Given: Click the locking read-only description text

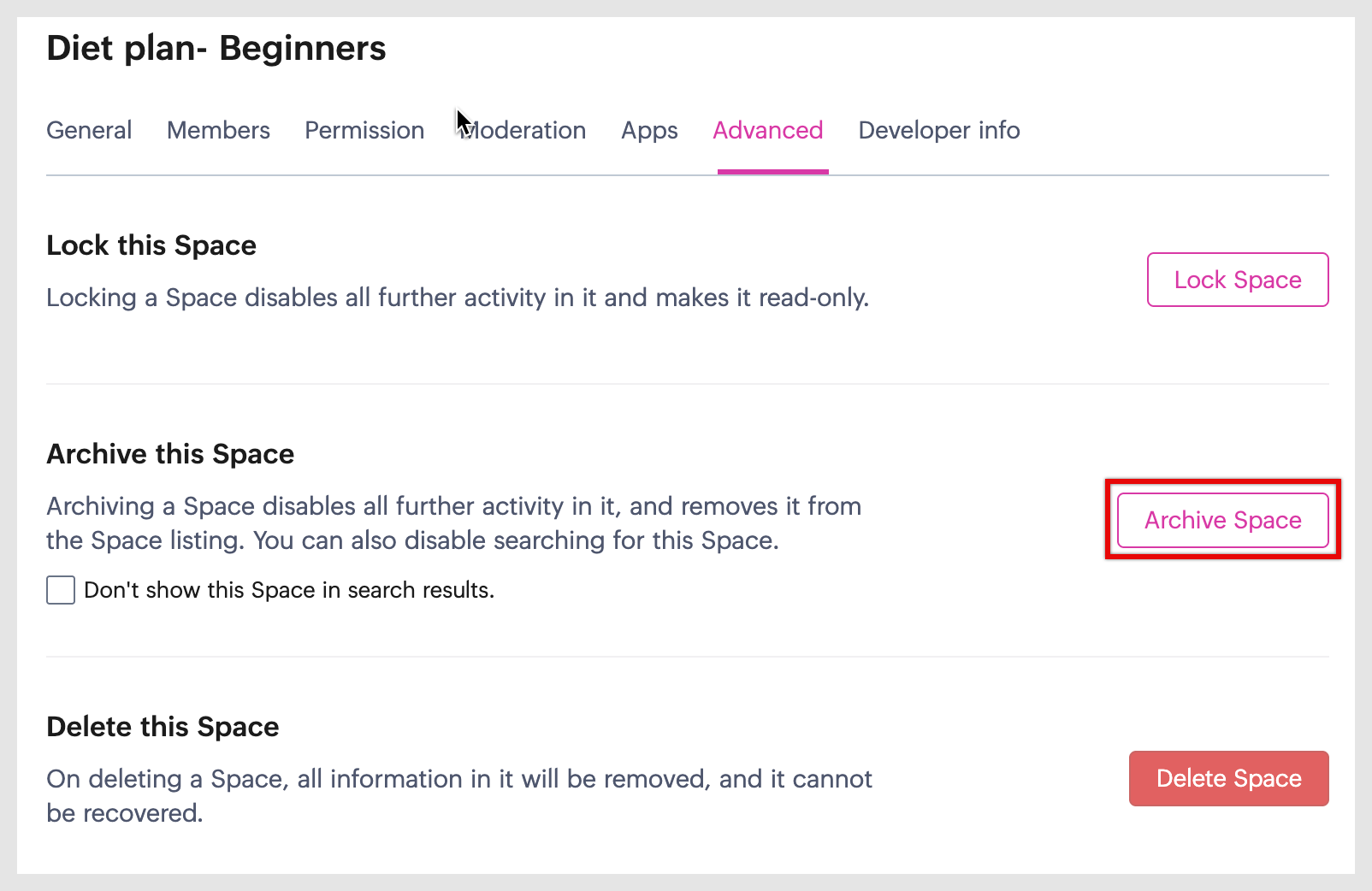Looking at the screenshot, I should 457,298.
